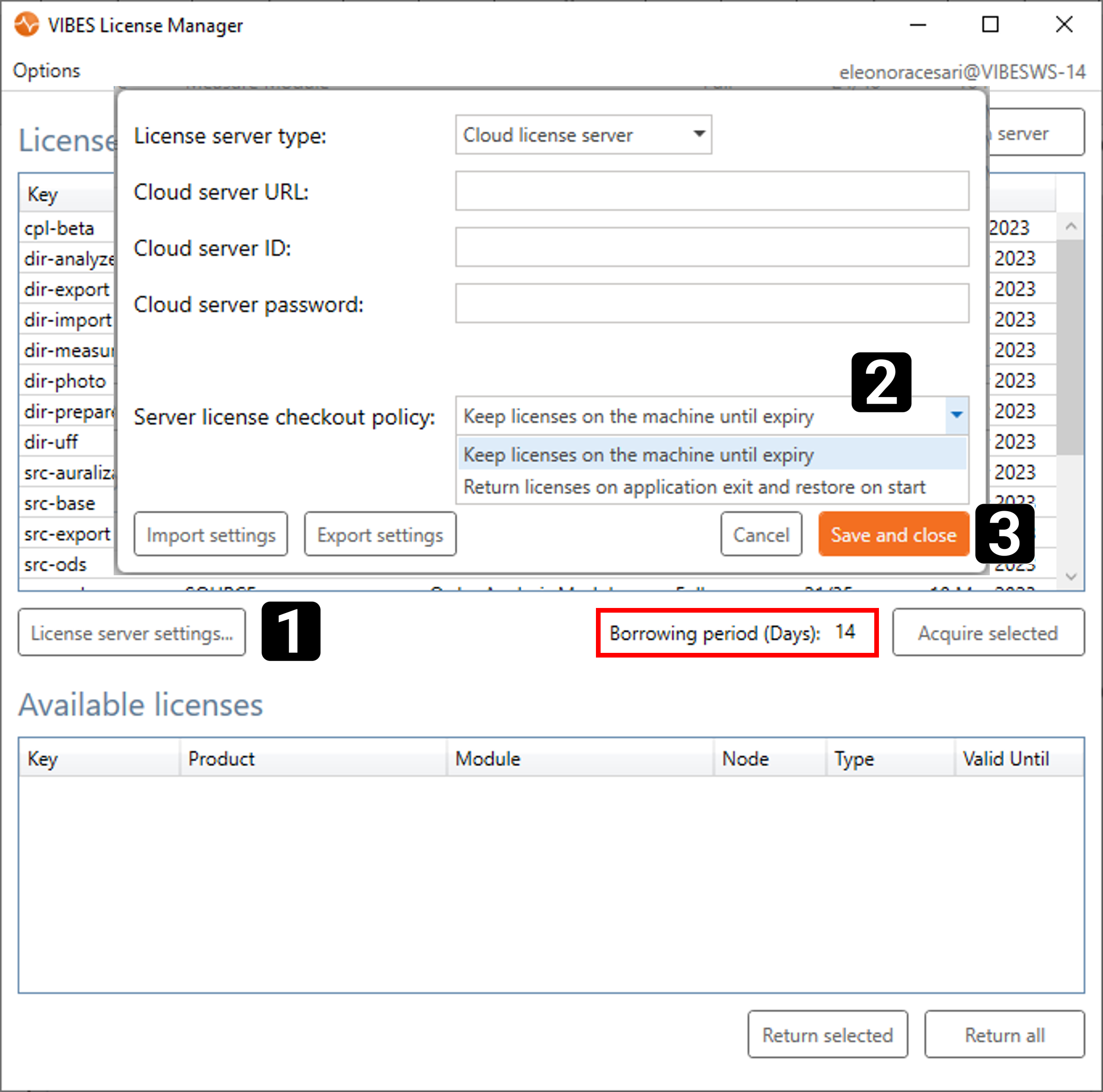Click Export settings button
The height and width of the screenshot is (1092, 1103).
pos(380,534)
